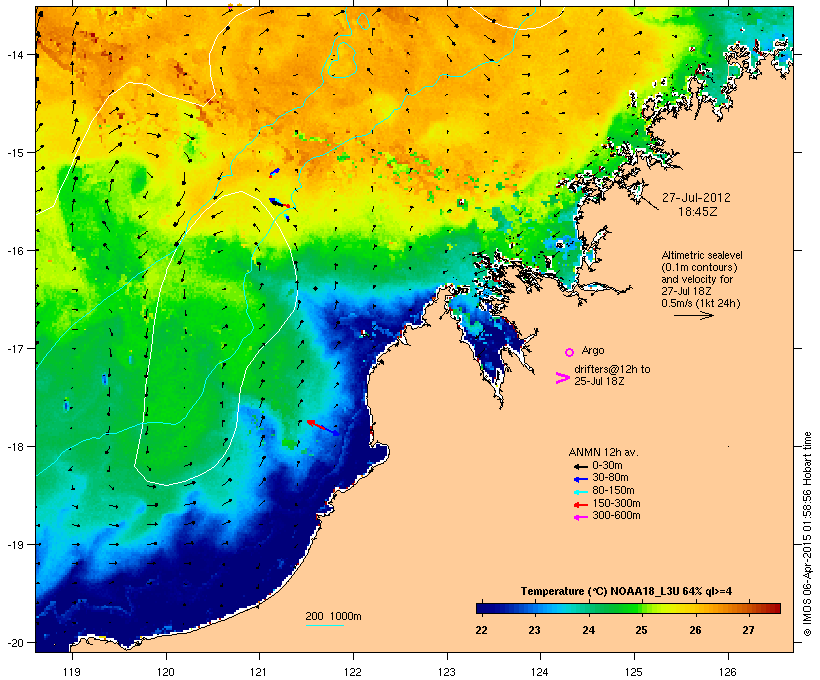The height and width of the screenshot is (680, 820).
Task: Click longitude axis label 125
Action: click(x=634, y=672)
